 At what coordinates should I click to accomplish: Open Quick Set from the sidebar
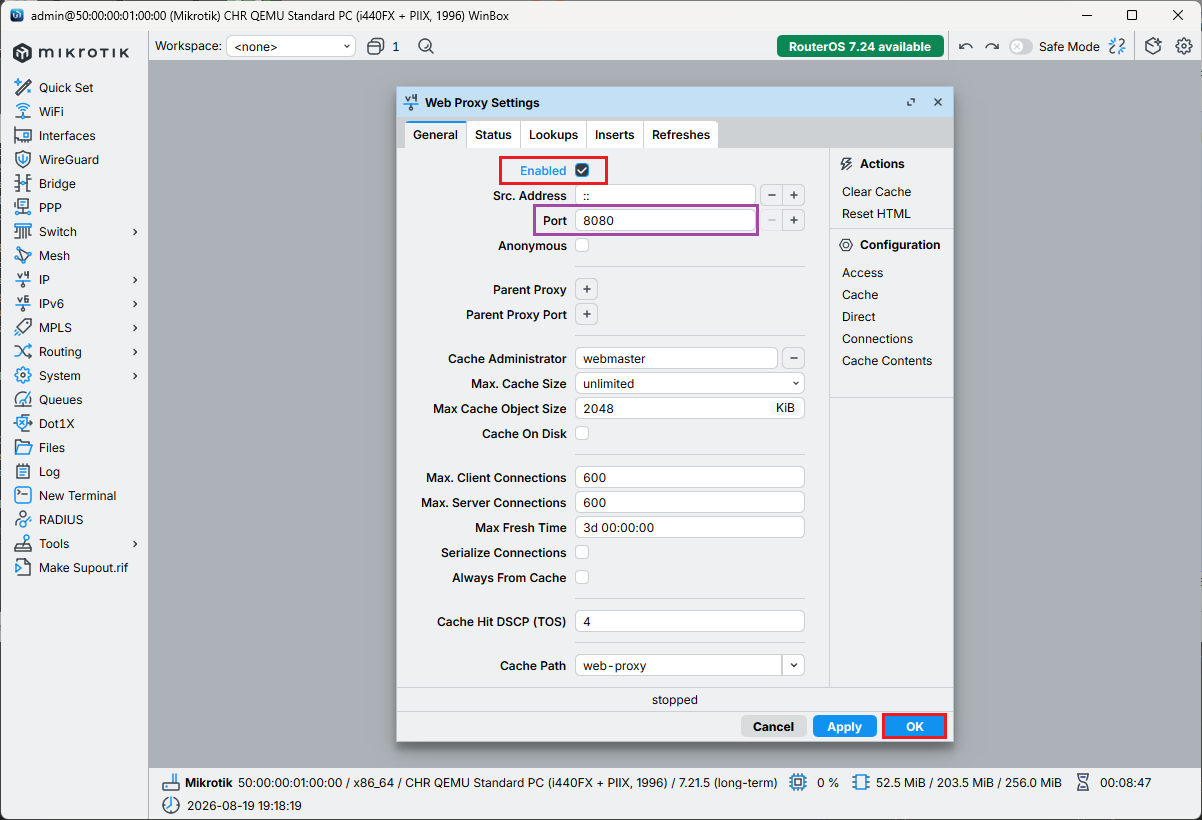pos(66,87)
